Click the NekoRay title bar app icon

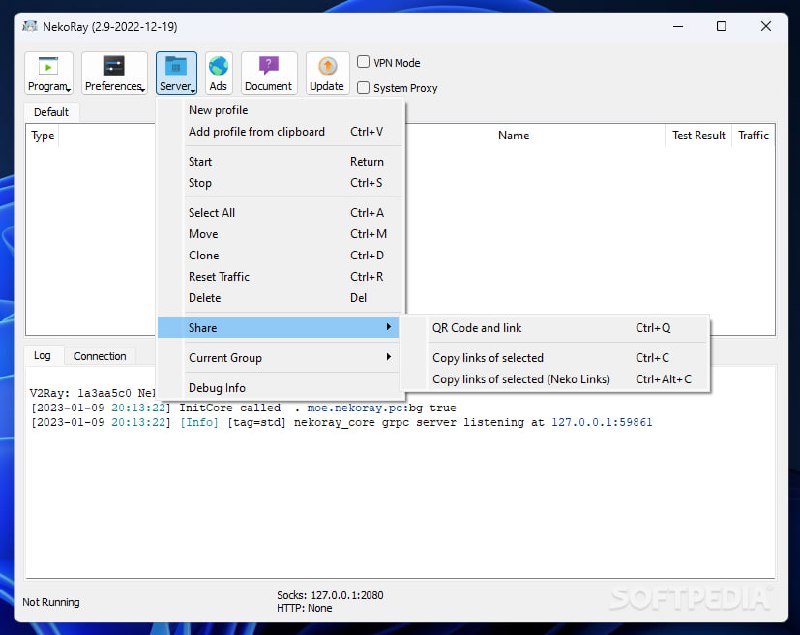click(x=30, y=26)
